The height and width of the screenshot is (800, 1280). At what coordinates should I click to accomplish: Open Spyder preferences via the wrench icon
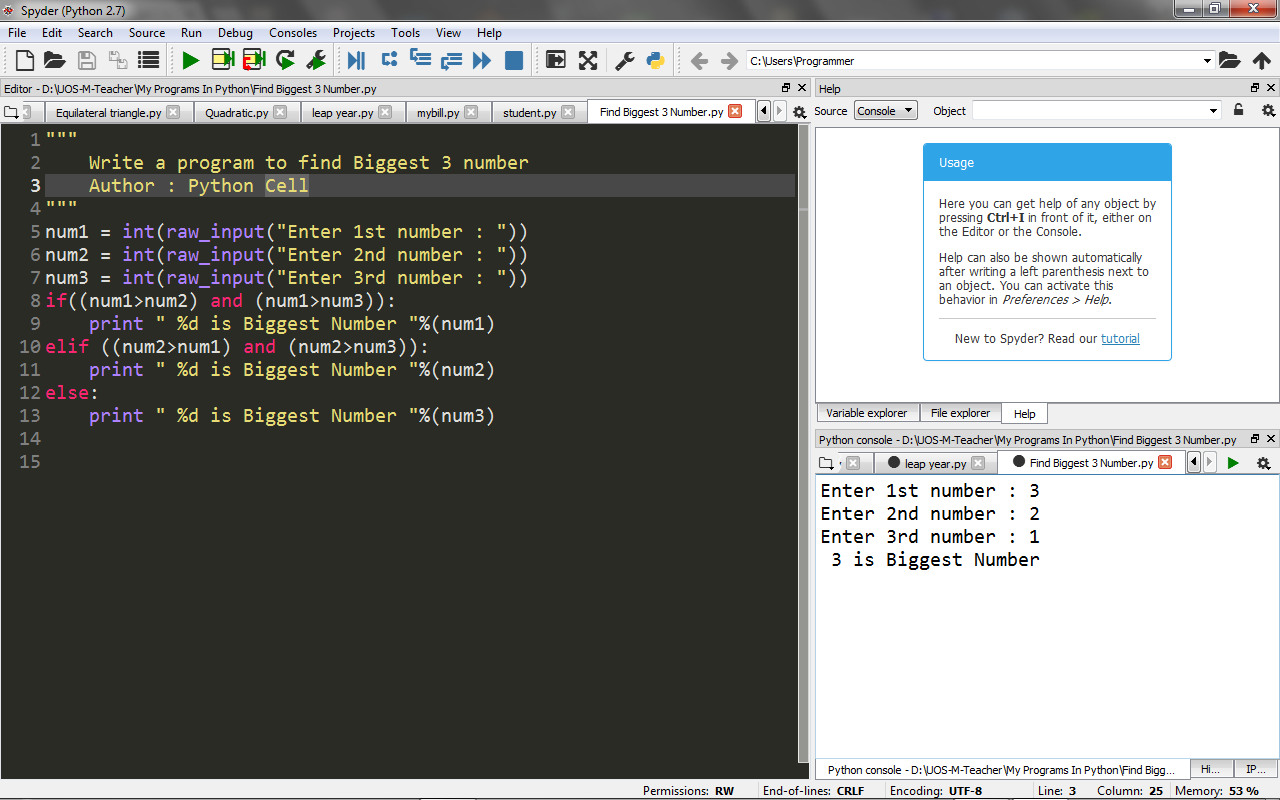624,60
